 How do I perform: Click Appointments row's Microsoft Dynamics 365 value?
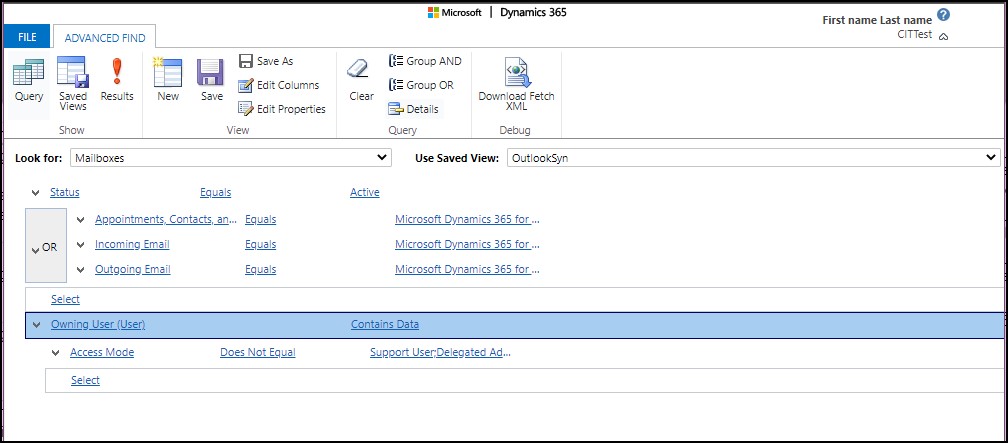click(467, 219)
